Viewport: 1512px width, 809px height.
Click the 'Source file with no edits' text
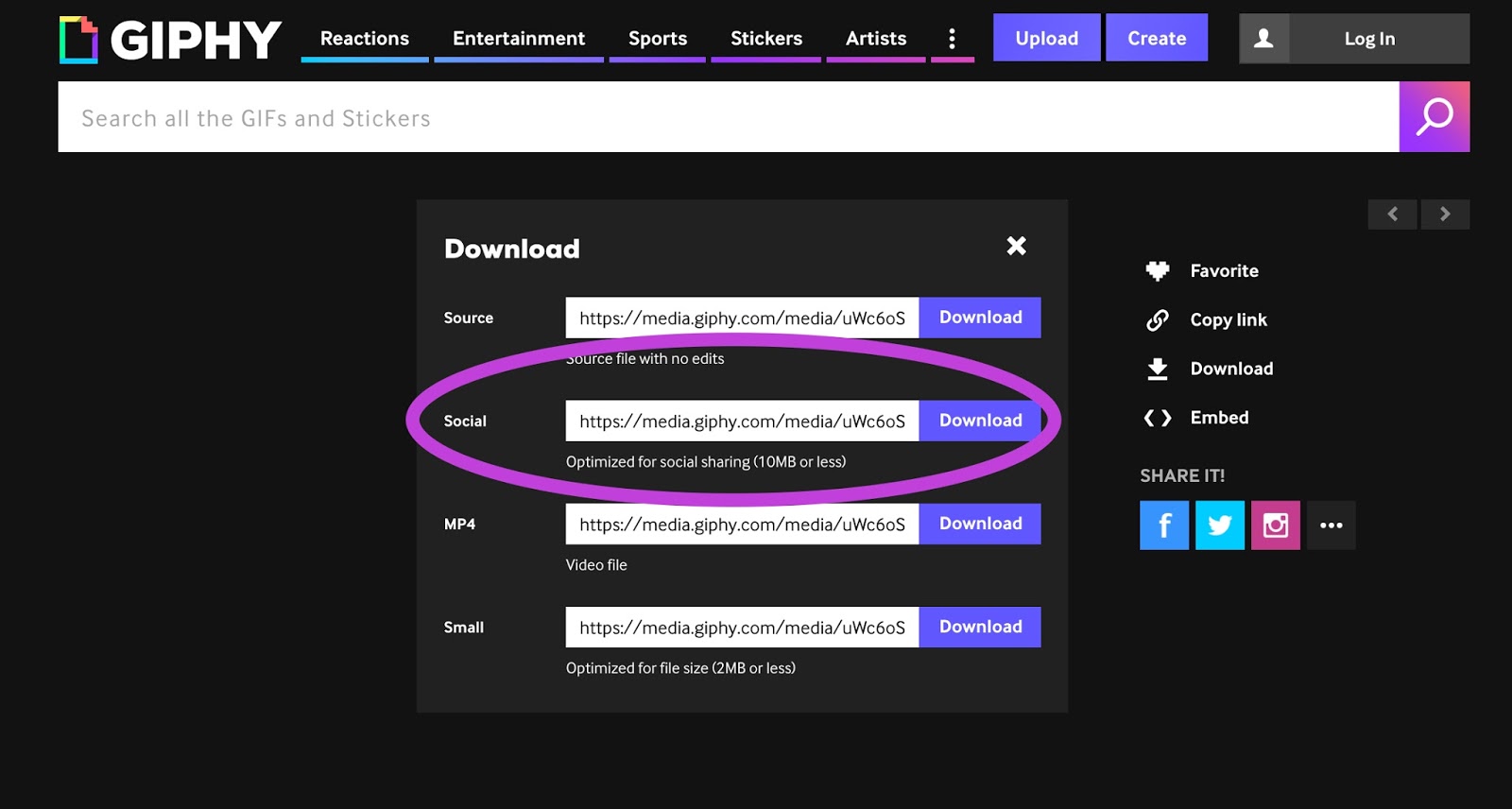tap(645, 359)
